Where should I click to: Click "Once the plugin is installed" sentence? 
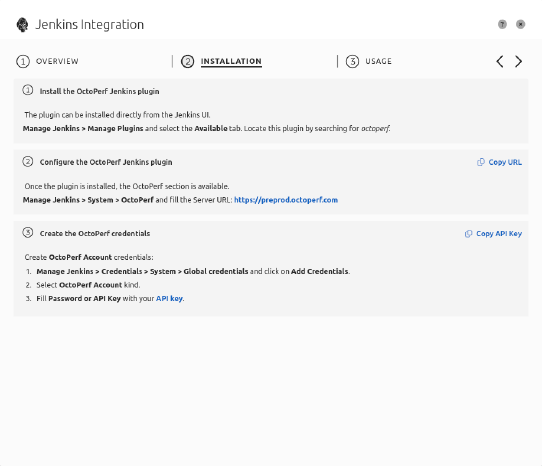coord(127,186)
